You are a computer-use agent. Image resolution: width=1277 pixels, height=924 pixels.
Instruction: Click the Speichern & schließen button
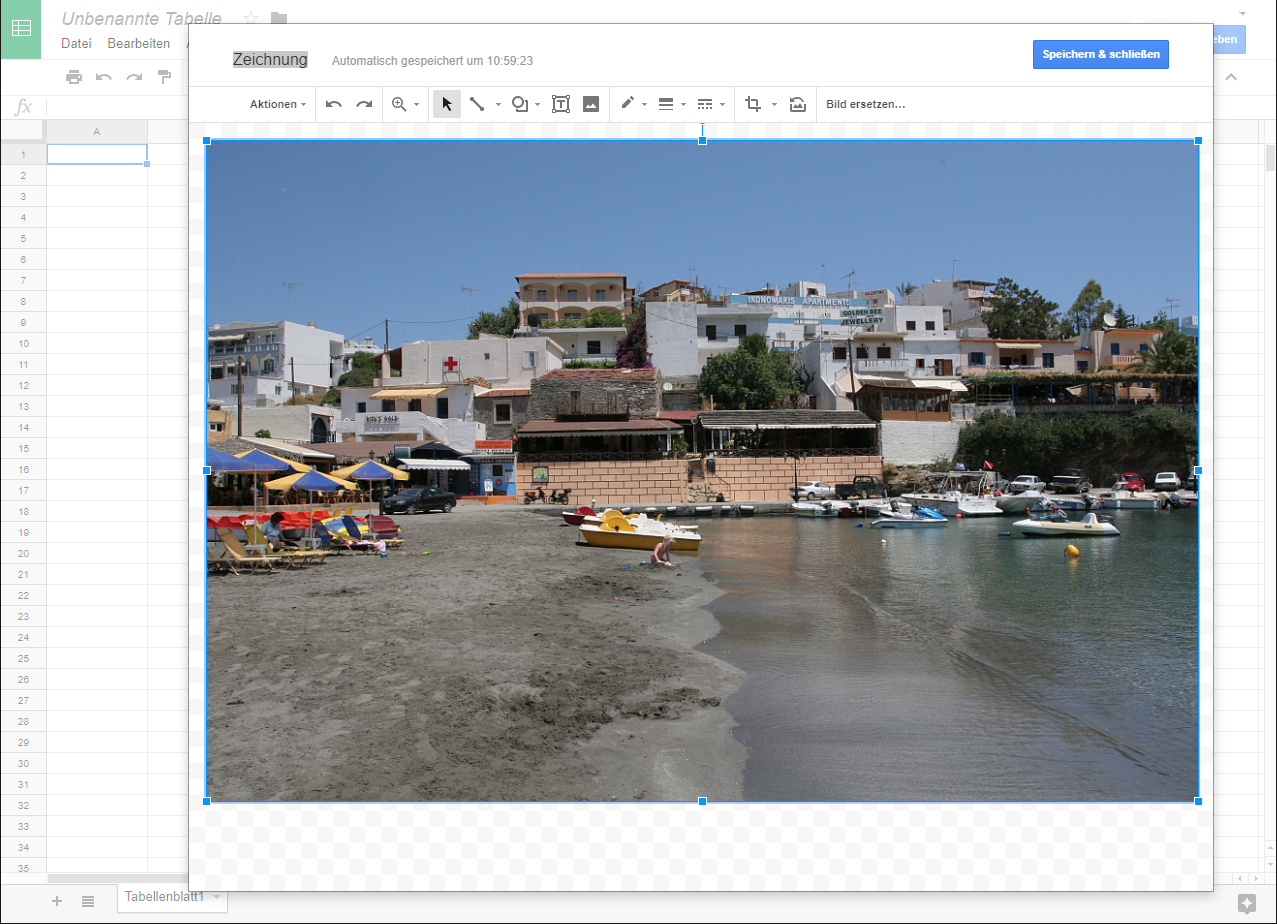[1100, 54]
